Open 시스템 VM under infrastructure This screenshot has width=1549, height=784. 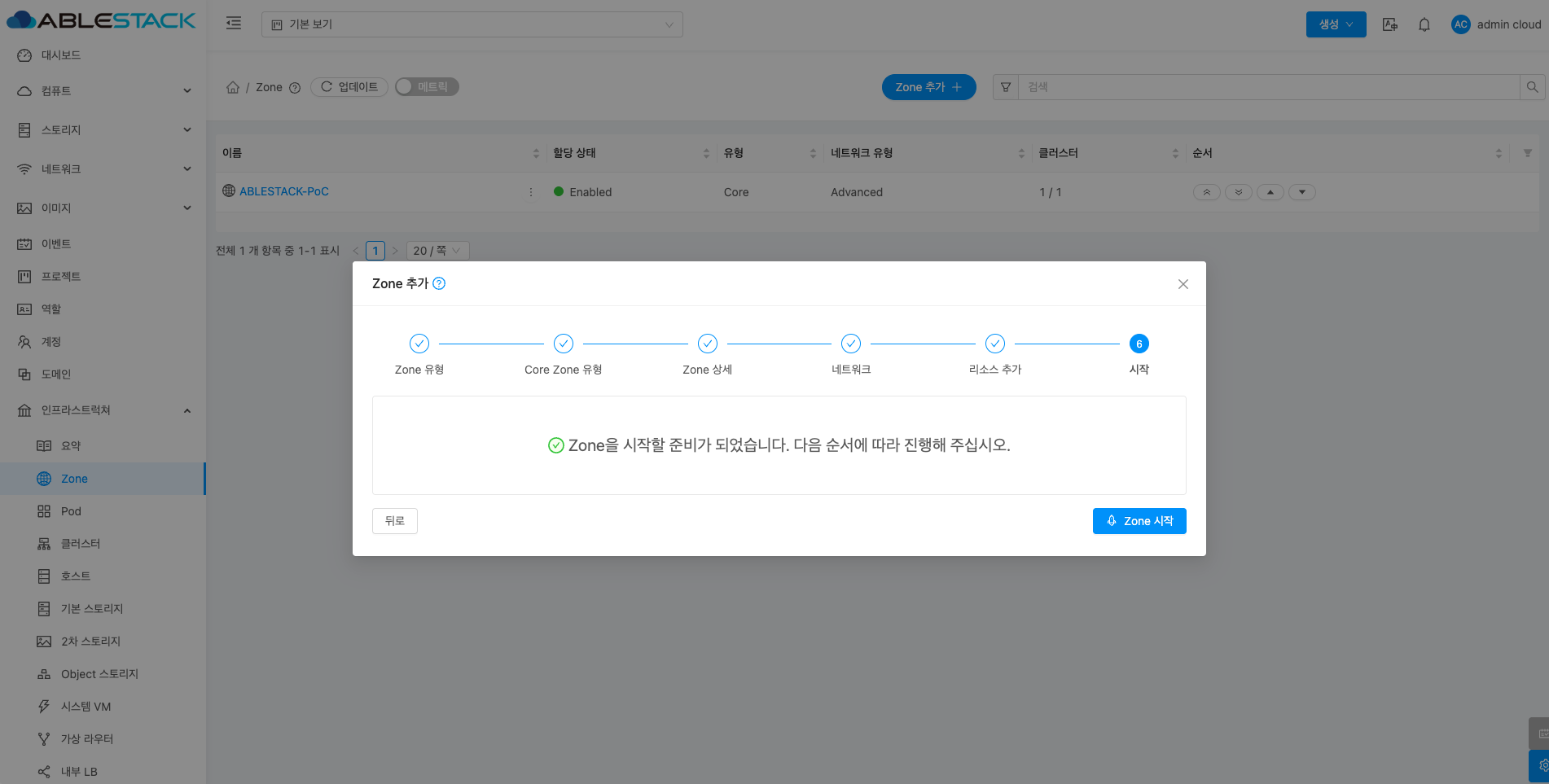[103, 707]
